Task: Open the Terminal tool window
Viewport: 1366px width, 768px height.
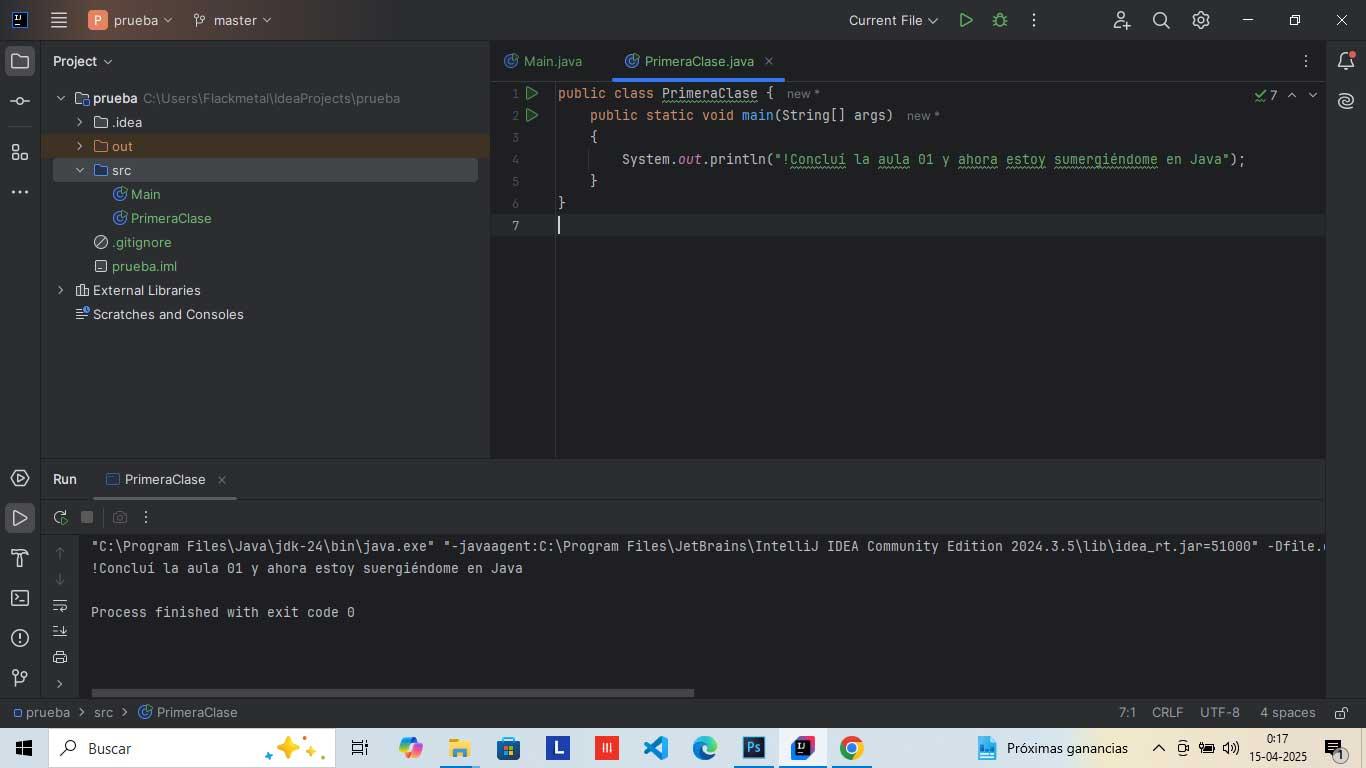Action: [19, 598]
